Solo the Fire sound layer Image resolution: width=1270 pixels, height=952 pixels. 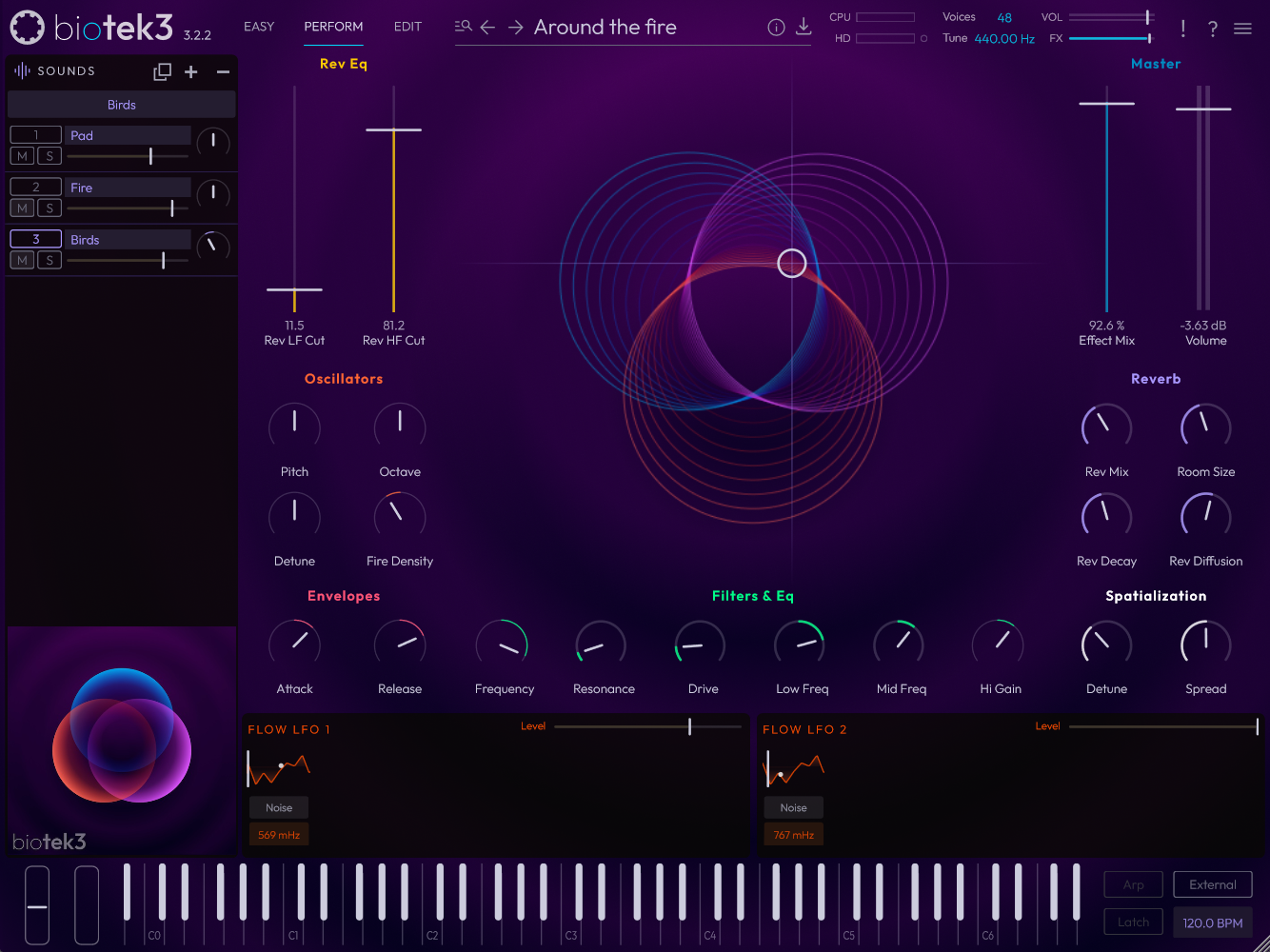50,208
